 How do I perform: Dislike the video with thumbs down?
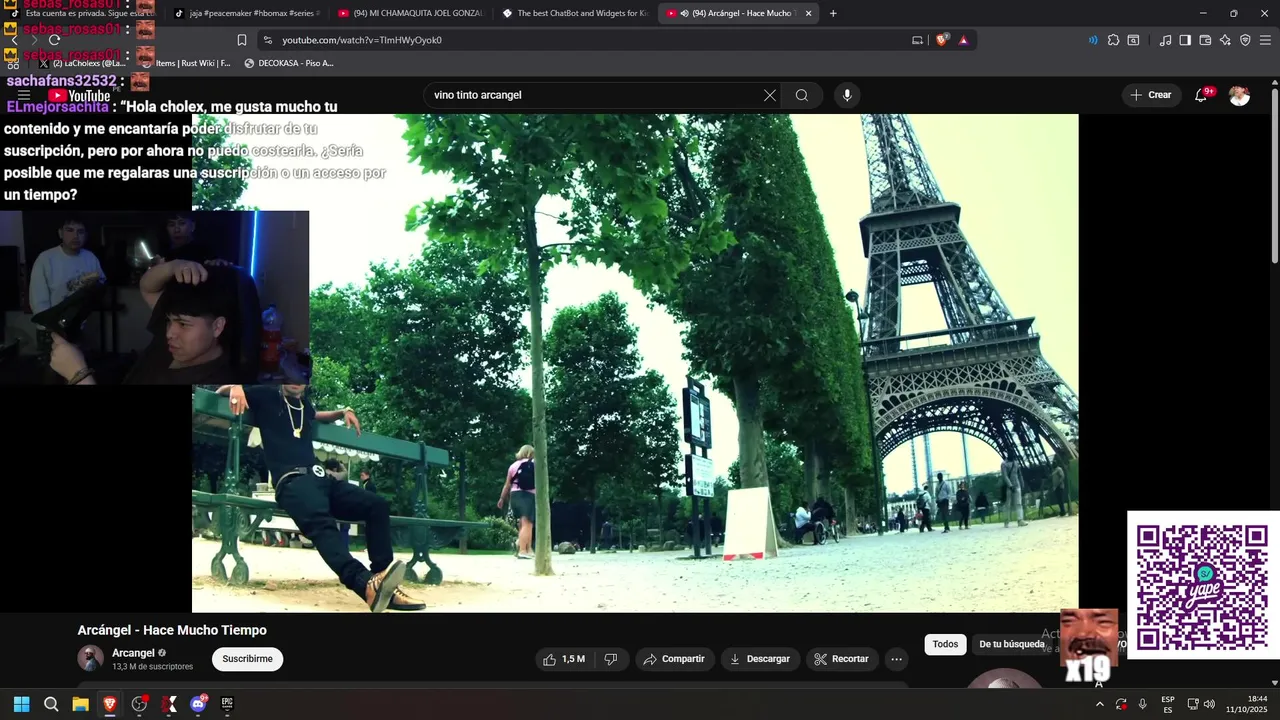click(x=611, y=659)
